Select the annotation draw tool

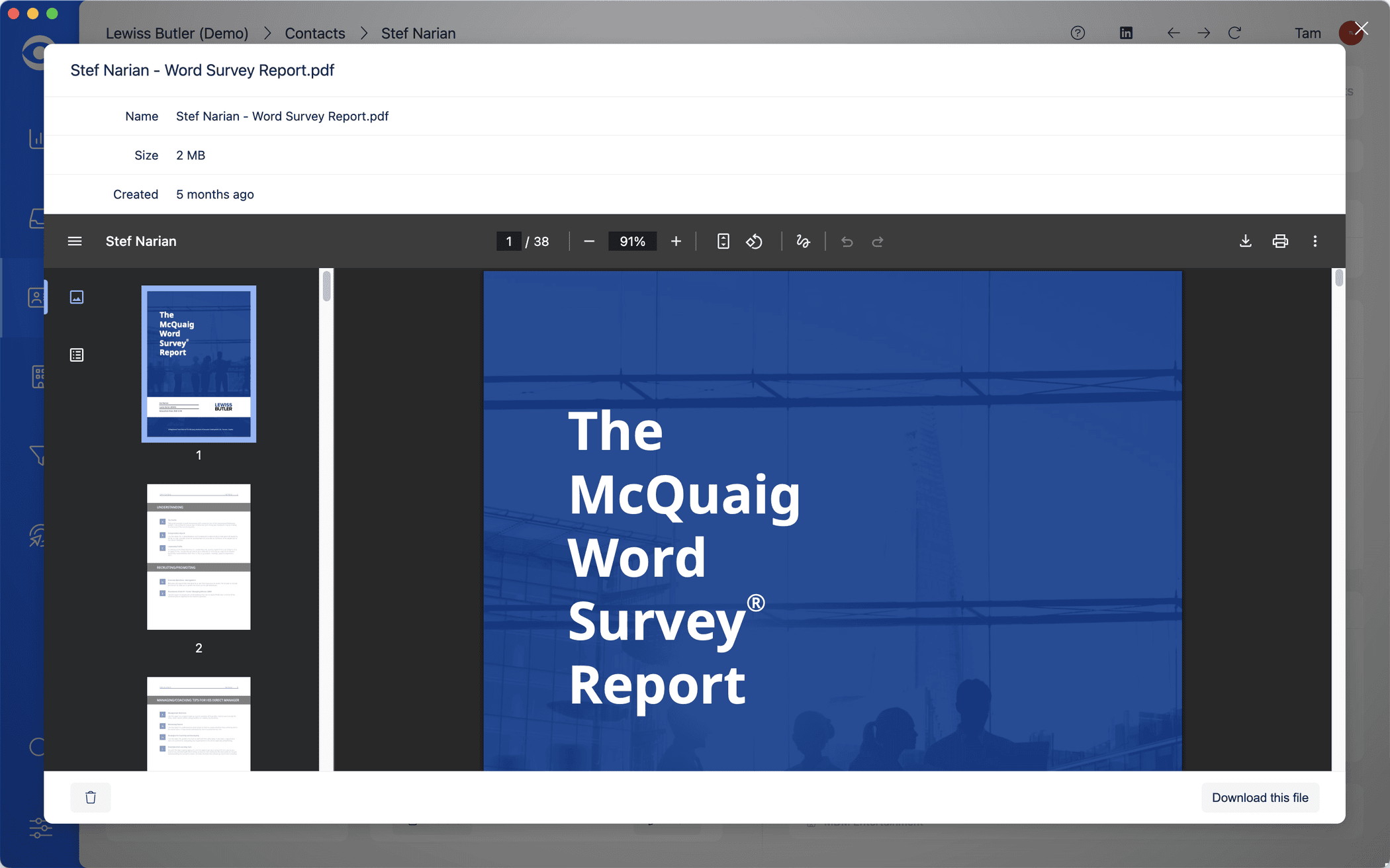[x=803, y=241]
